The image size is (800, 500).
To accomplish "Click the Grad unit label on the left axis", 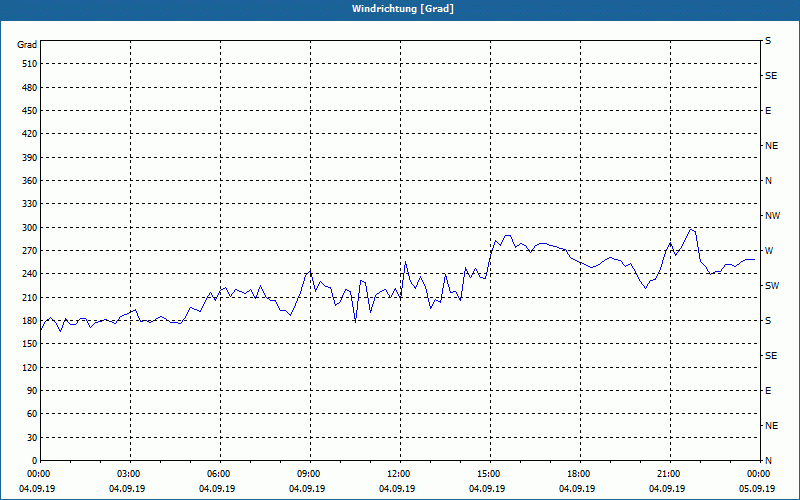I will click(x=27, y=45).
